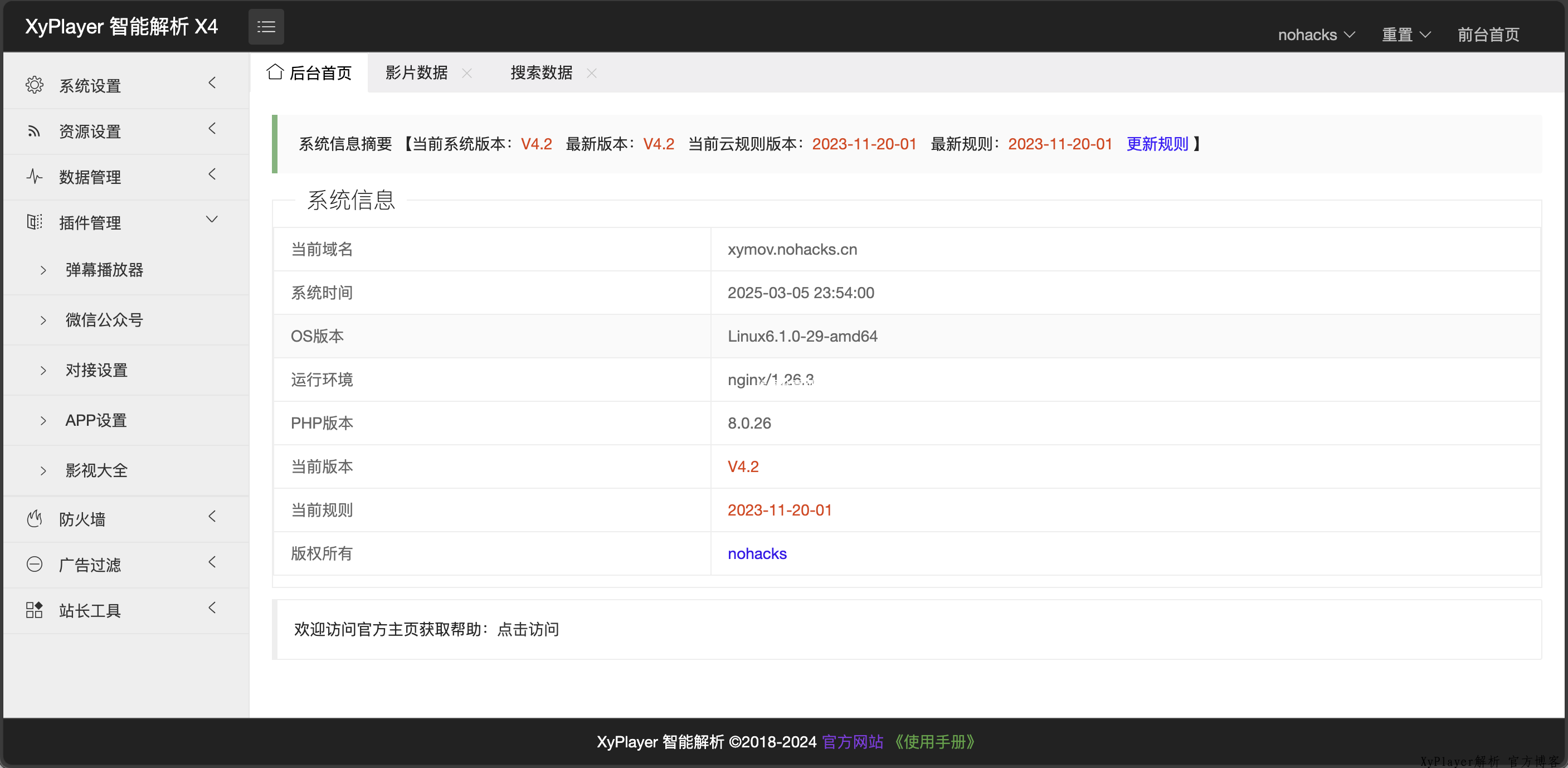Image resolution: width=1568 pixels, height=768 pixels.
Task: Click the gear icon for 系统设置
Action: pos(34,85)
